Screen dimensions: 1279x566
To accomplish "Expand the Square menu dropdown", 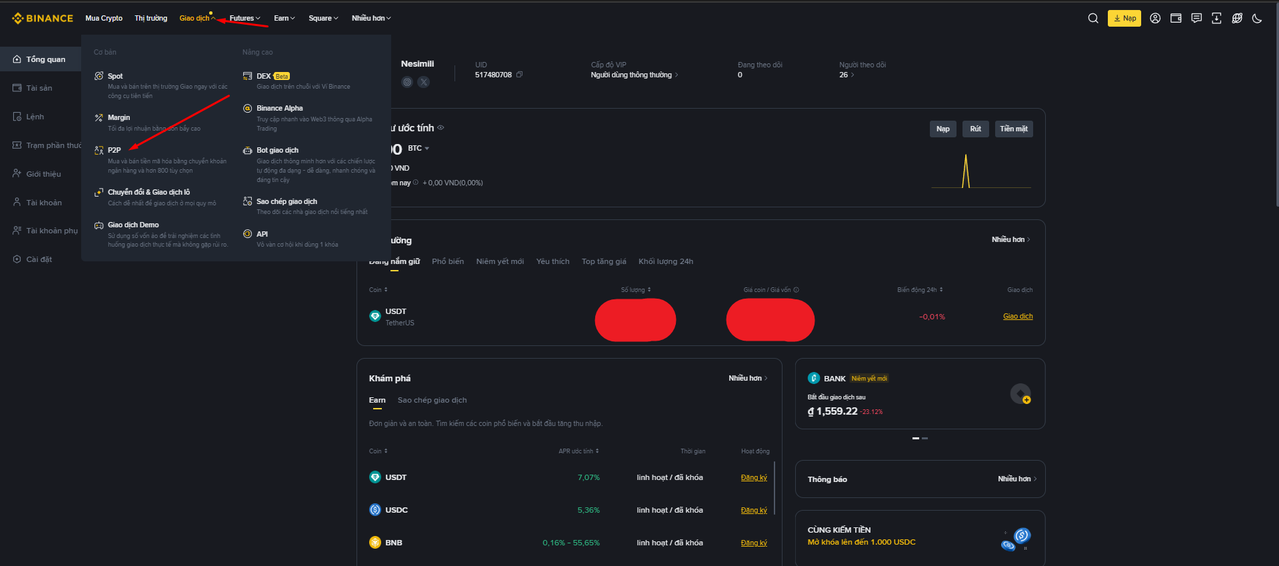I will 323,18.
